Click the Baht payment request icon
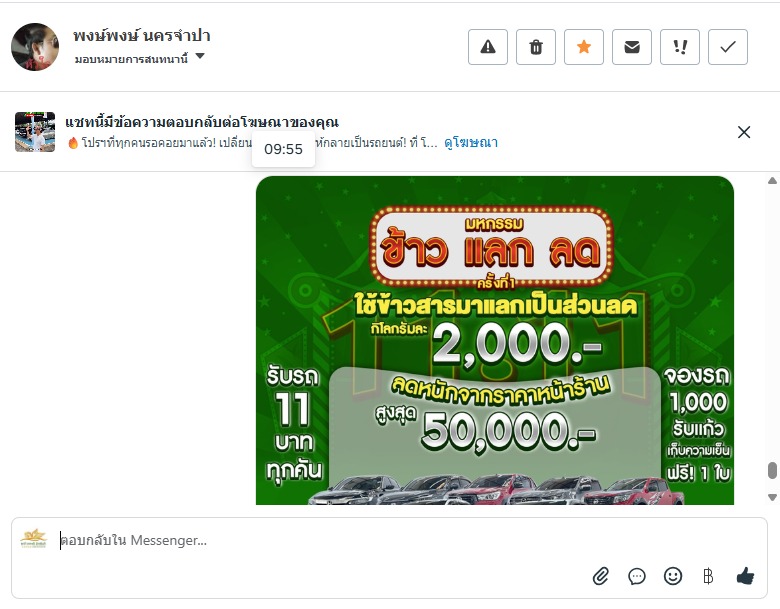 click(708, 576)
